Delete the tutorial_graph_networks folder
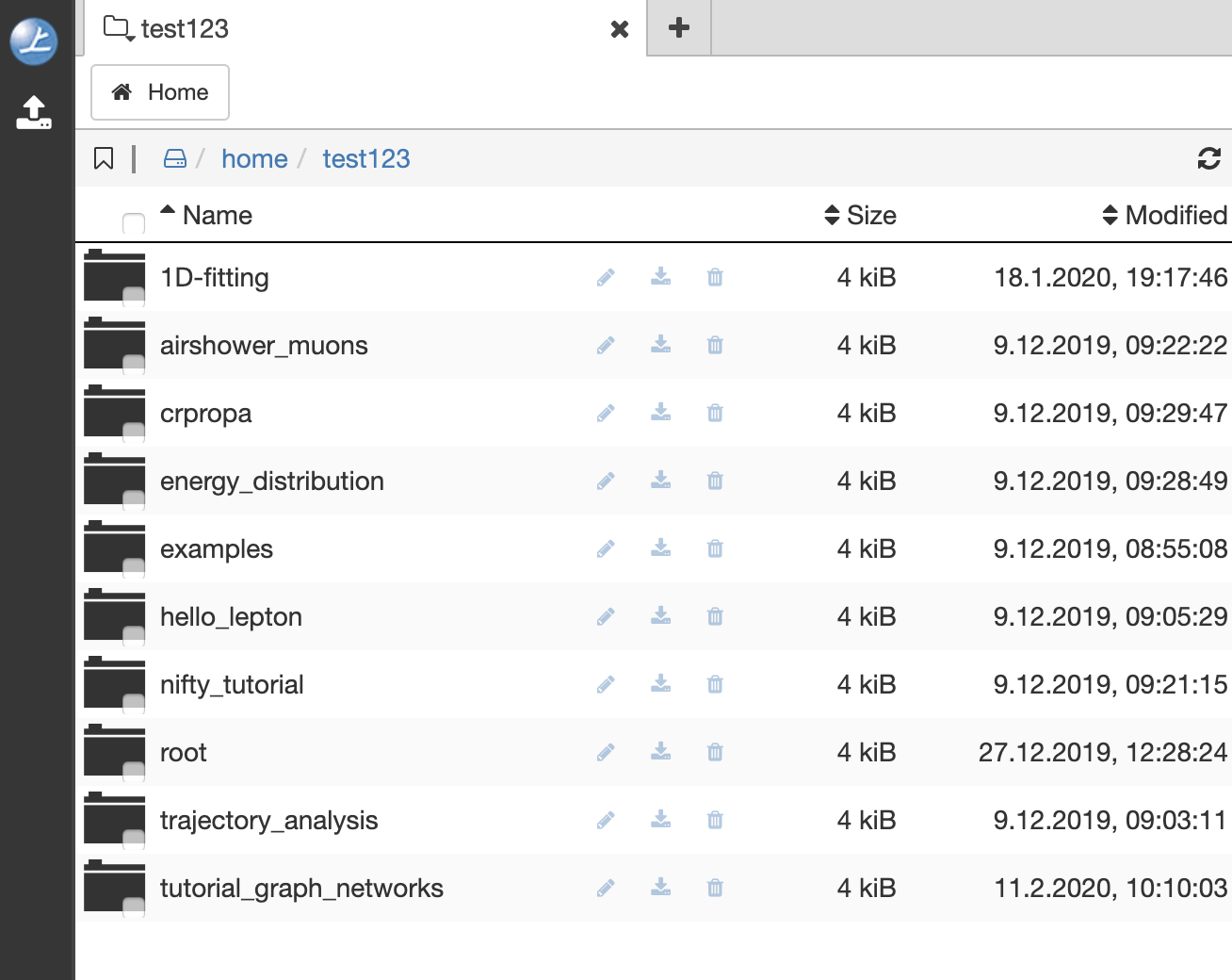This screenshot has height=980, width=1232. pyautogui.click(x=714, y=888)
